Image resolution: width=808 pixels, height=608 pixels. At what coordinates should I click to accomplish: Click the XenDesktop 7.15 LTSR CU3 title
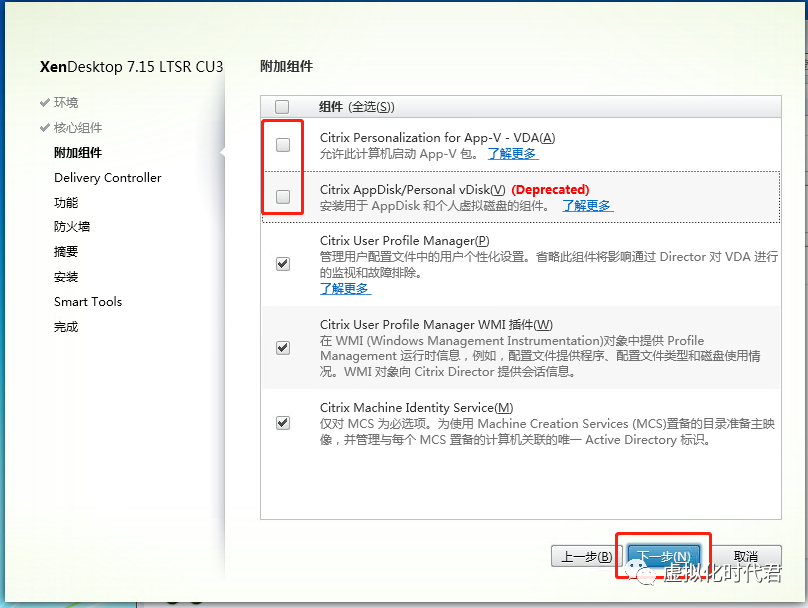coord(131,67)
